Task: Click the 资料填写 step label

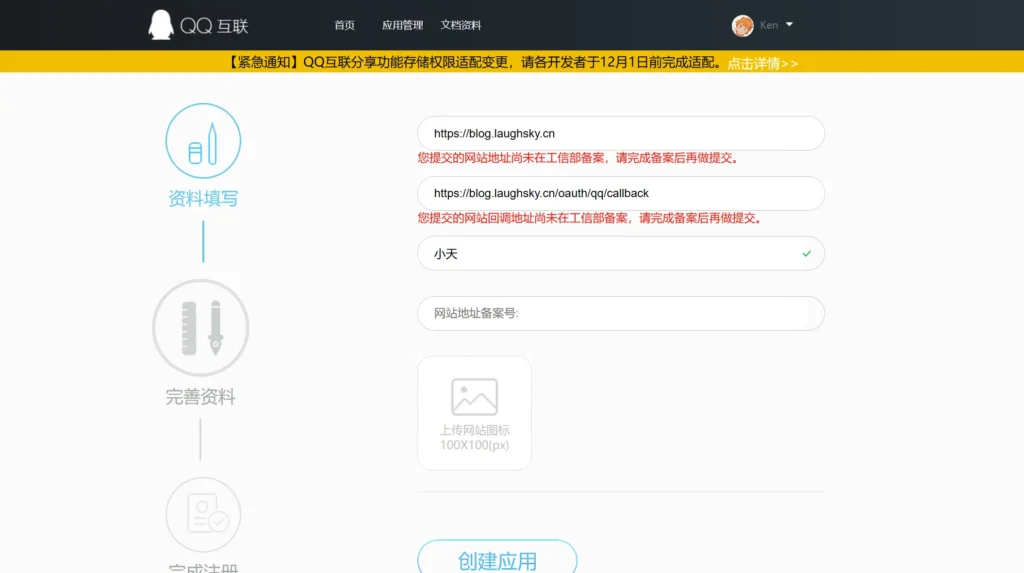Action: tap(203, 199)
